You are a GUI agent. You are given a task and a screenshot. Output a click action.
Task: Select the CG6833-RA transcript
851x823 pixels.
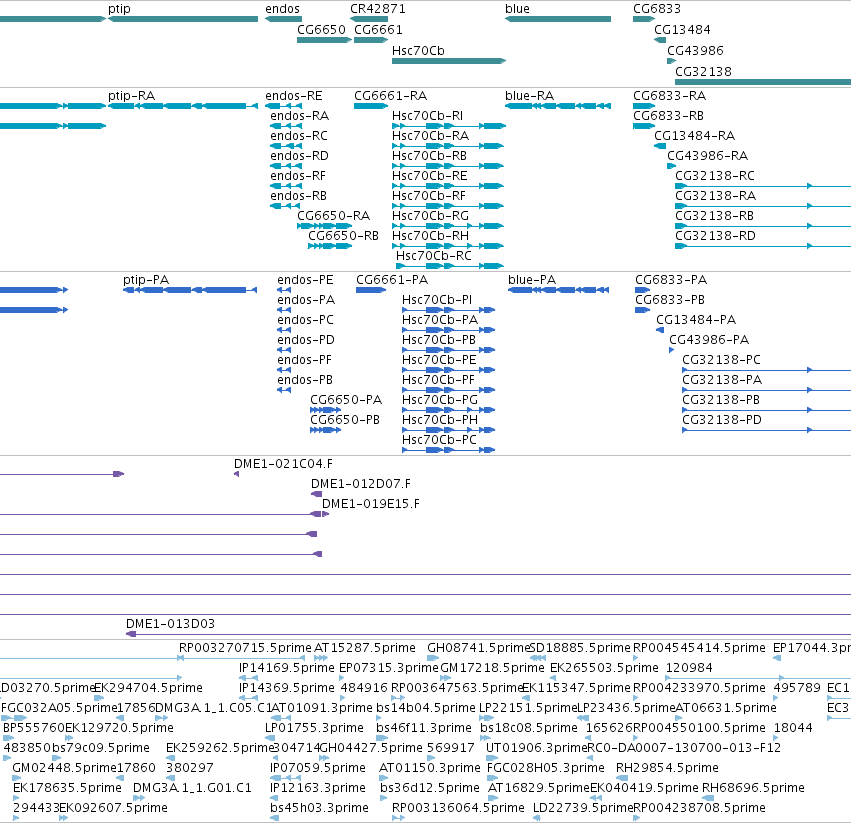coord(644,106)
